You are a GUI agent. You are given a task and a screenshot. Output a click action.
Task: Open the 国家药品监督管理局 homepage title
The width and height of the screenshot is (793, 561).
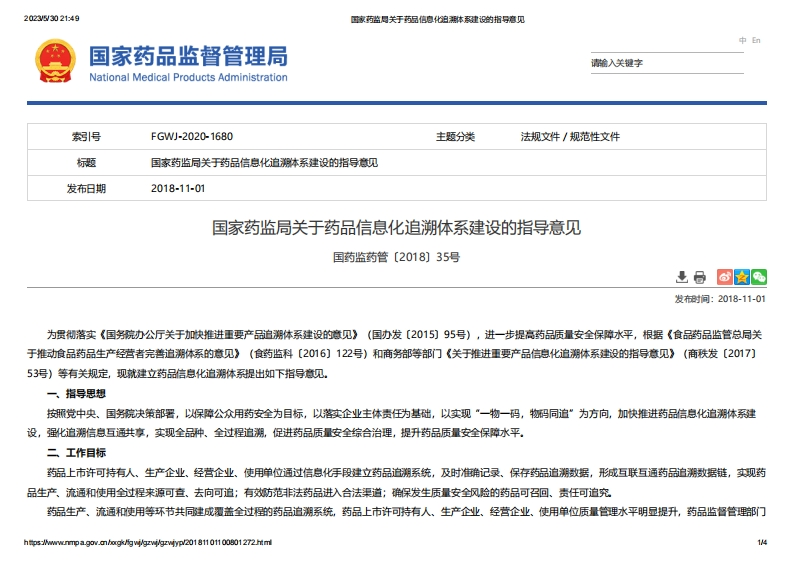click(x=188, y=55)
